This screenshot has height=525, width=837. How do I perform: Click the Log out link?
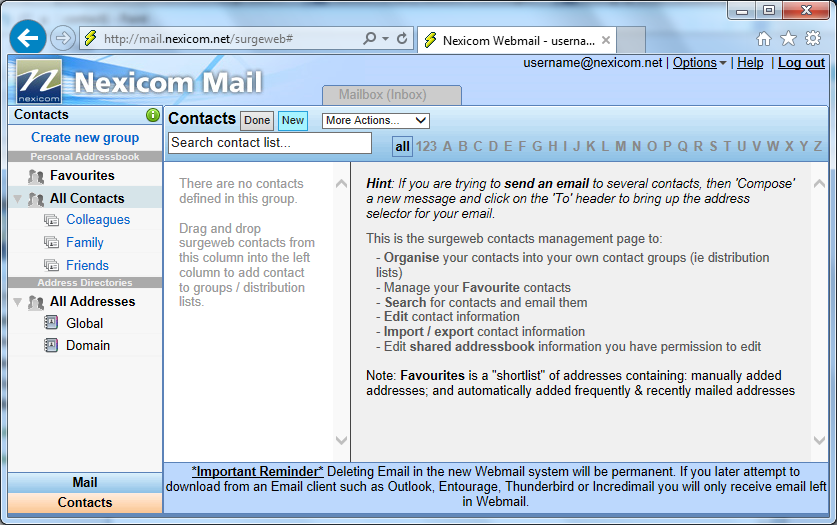pos(801,63)
